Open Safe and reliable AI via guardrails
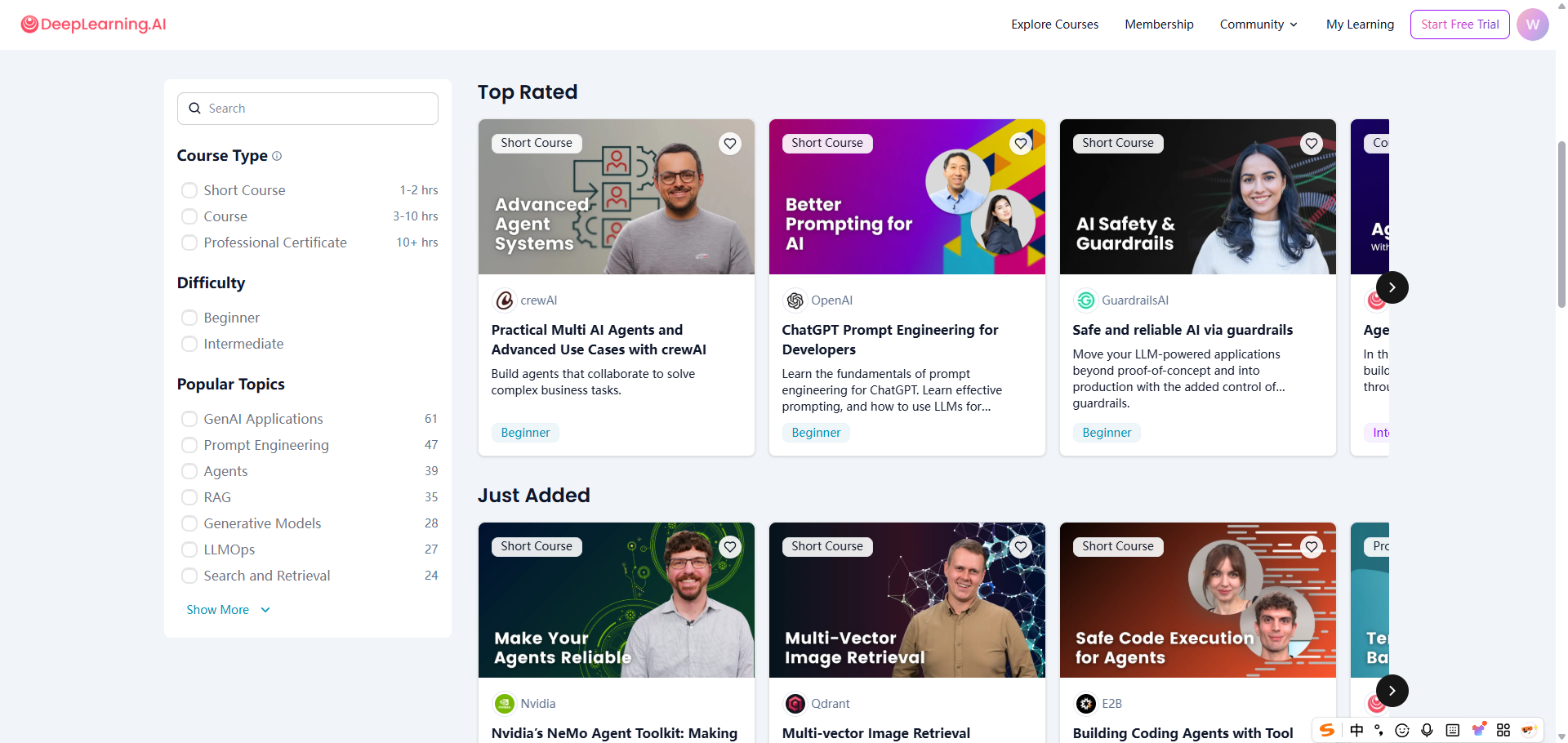The width and height of the screenshot is (1568, 743). pos(1183,330)
